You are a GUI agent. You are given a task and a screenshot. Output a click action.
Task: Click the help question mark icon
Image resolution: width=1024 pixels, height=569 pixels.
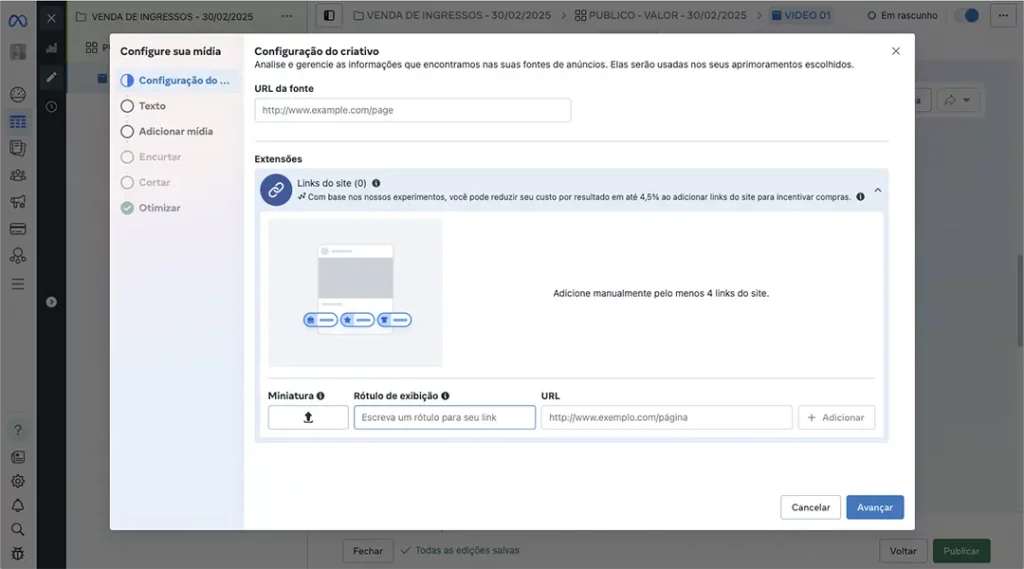18,430
